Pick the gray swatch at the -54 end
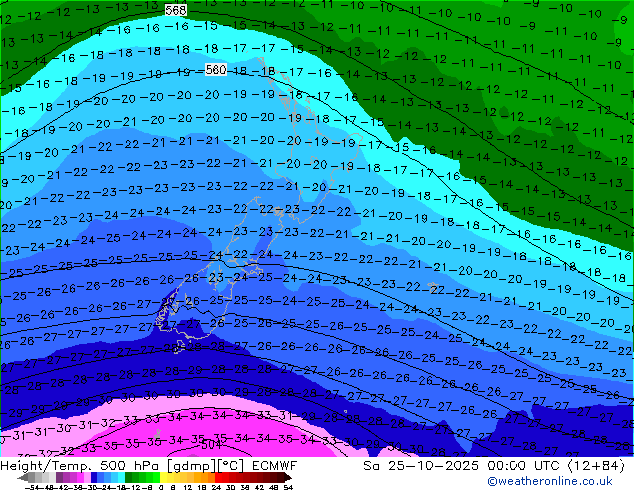Viewport: 634px width, 490px height. (x=32, y=477)
